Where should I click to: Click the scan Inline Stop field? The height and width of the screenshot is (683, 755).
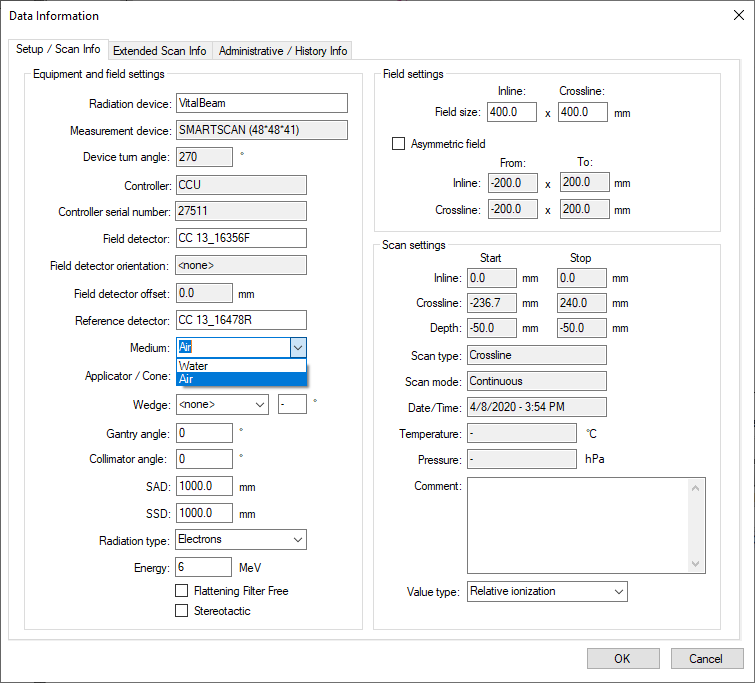click(x=582, y=278)
